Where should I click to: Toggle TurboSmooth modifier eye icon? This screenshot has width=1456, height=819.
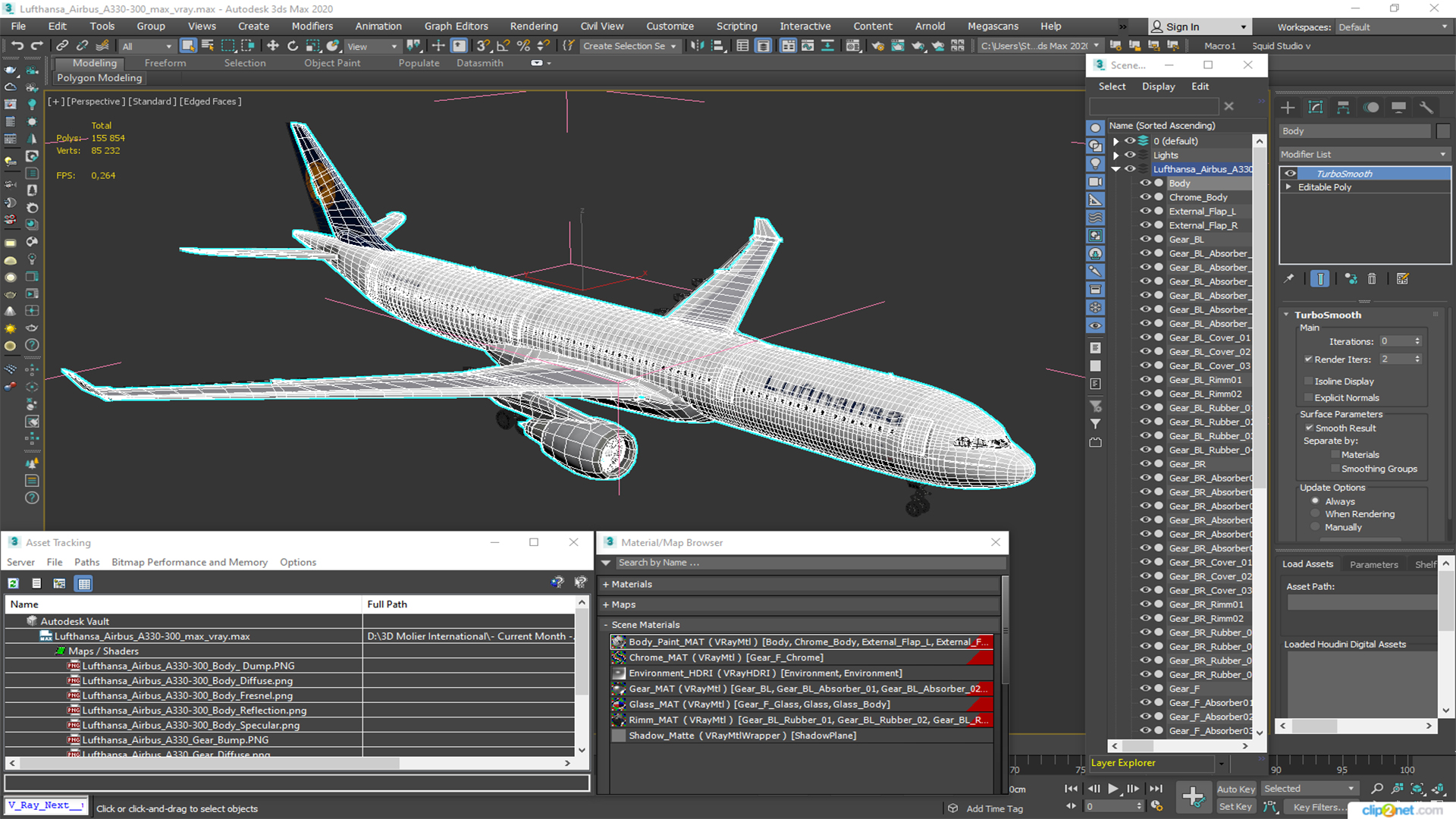click(1290, 174)
